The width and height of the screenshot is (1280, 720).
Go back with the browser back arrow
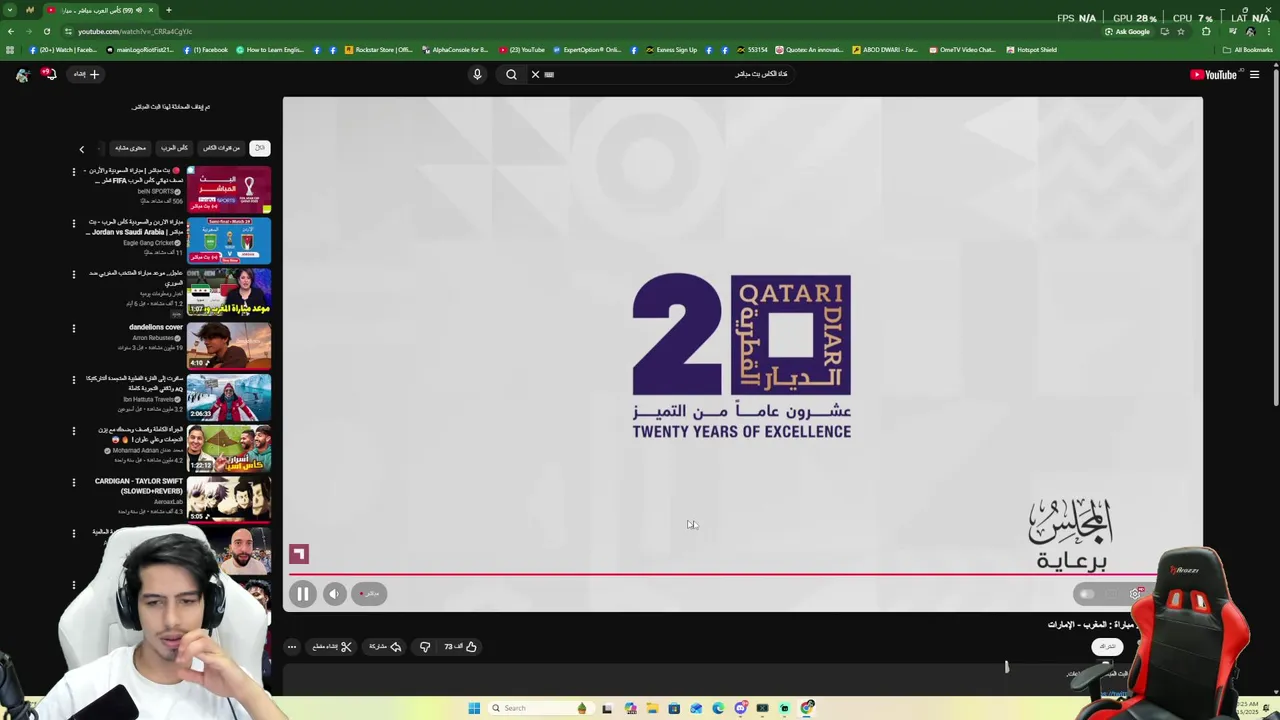click(10, 31)
